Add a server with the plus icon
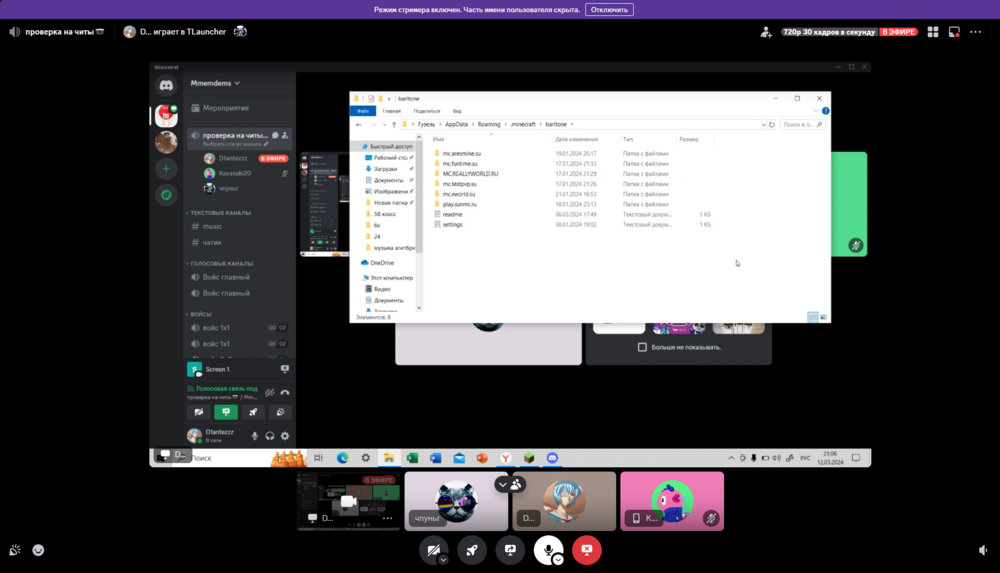 (166, 168)
